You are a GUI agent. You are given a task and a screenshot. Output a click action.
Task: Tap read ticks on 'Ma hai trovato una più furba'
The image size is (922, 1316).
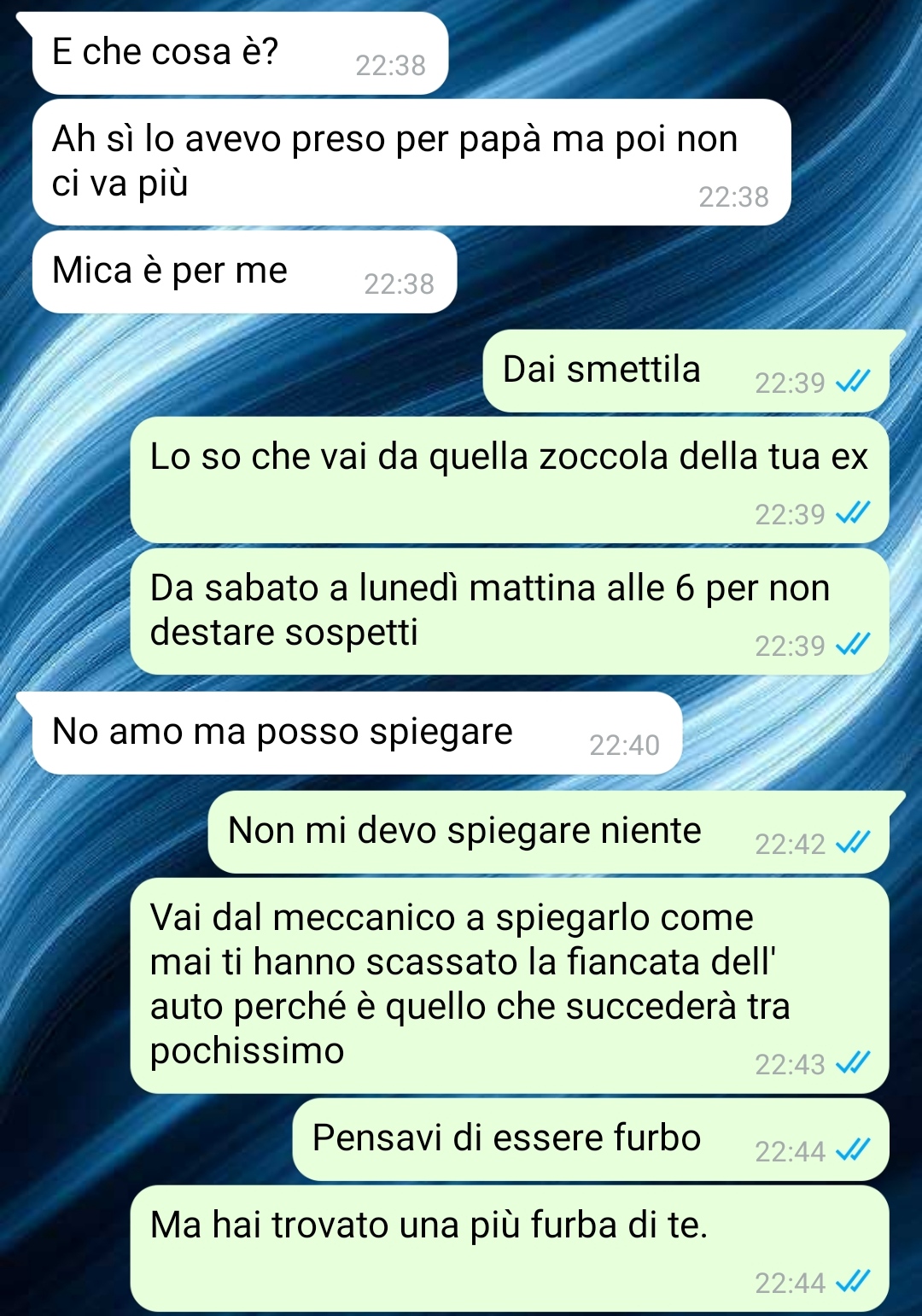(x=852, y=1282)
